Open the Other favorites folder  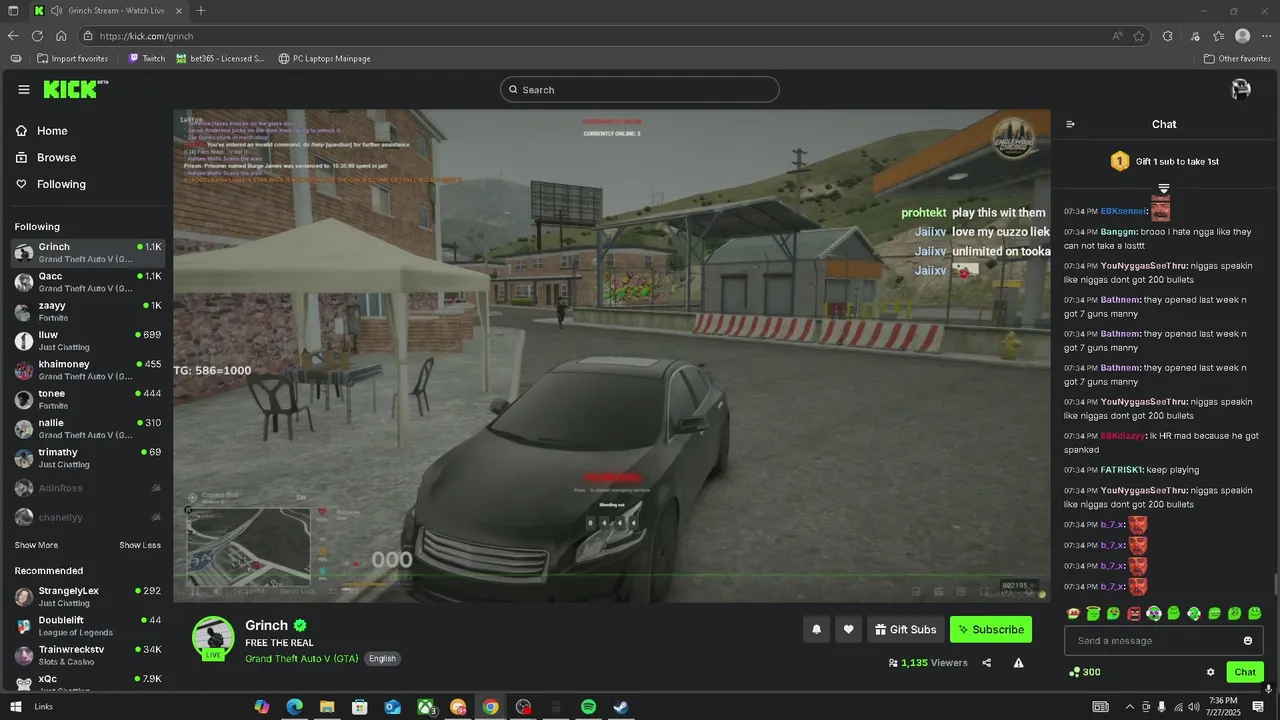coord(1237,58)
